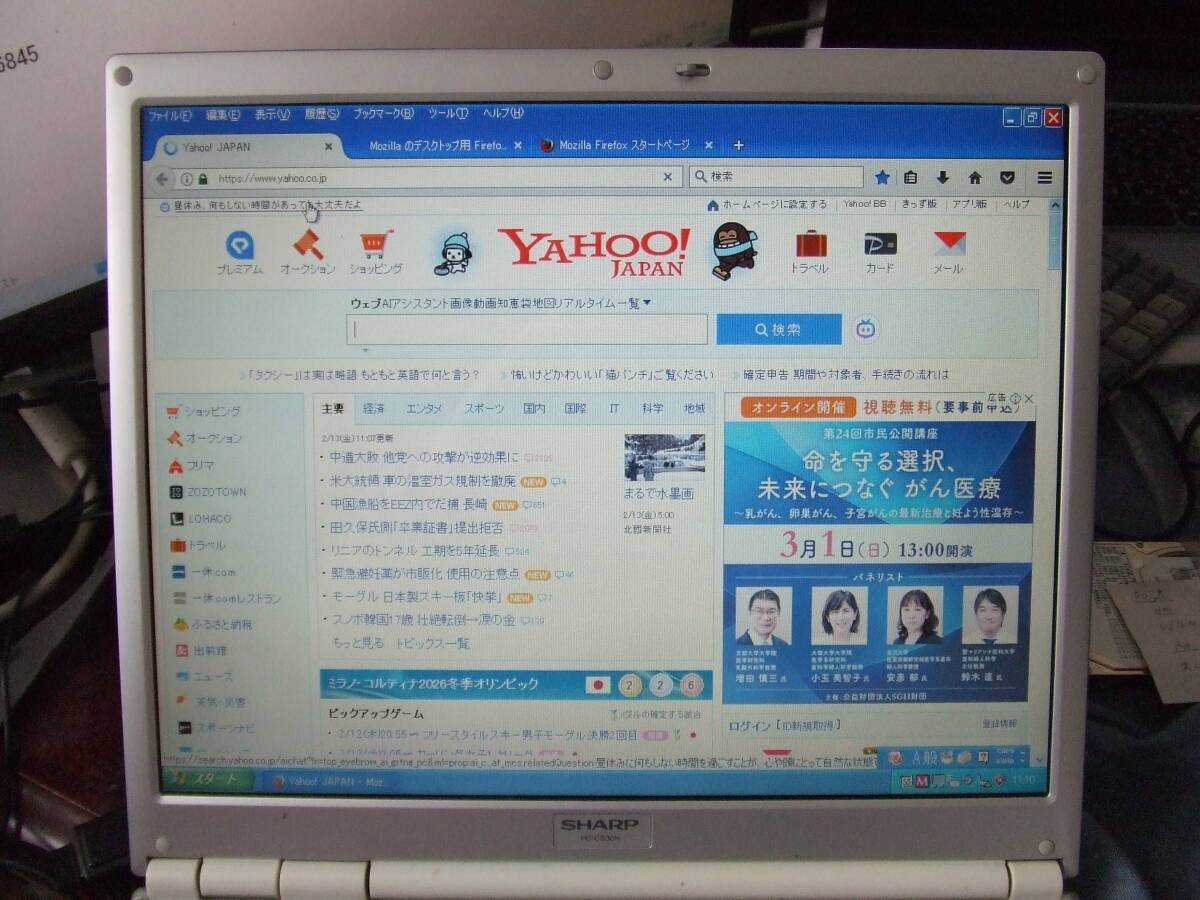Close the Mozilla Firefox スタートページ tab

point(708,145)
